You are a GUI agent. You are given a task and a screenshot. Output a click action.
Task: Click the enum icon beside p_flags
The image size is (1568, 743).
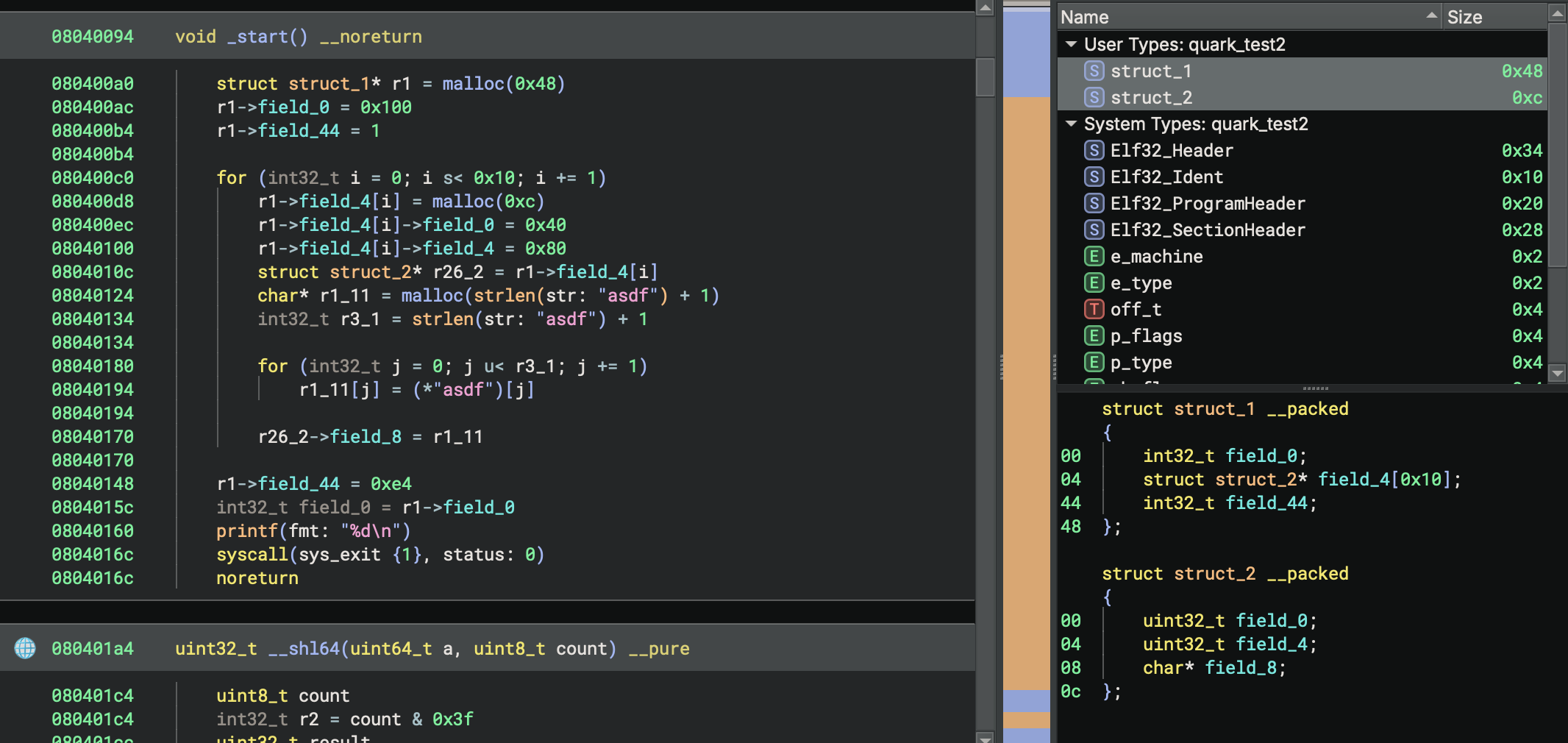point(1094,335)
